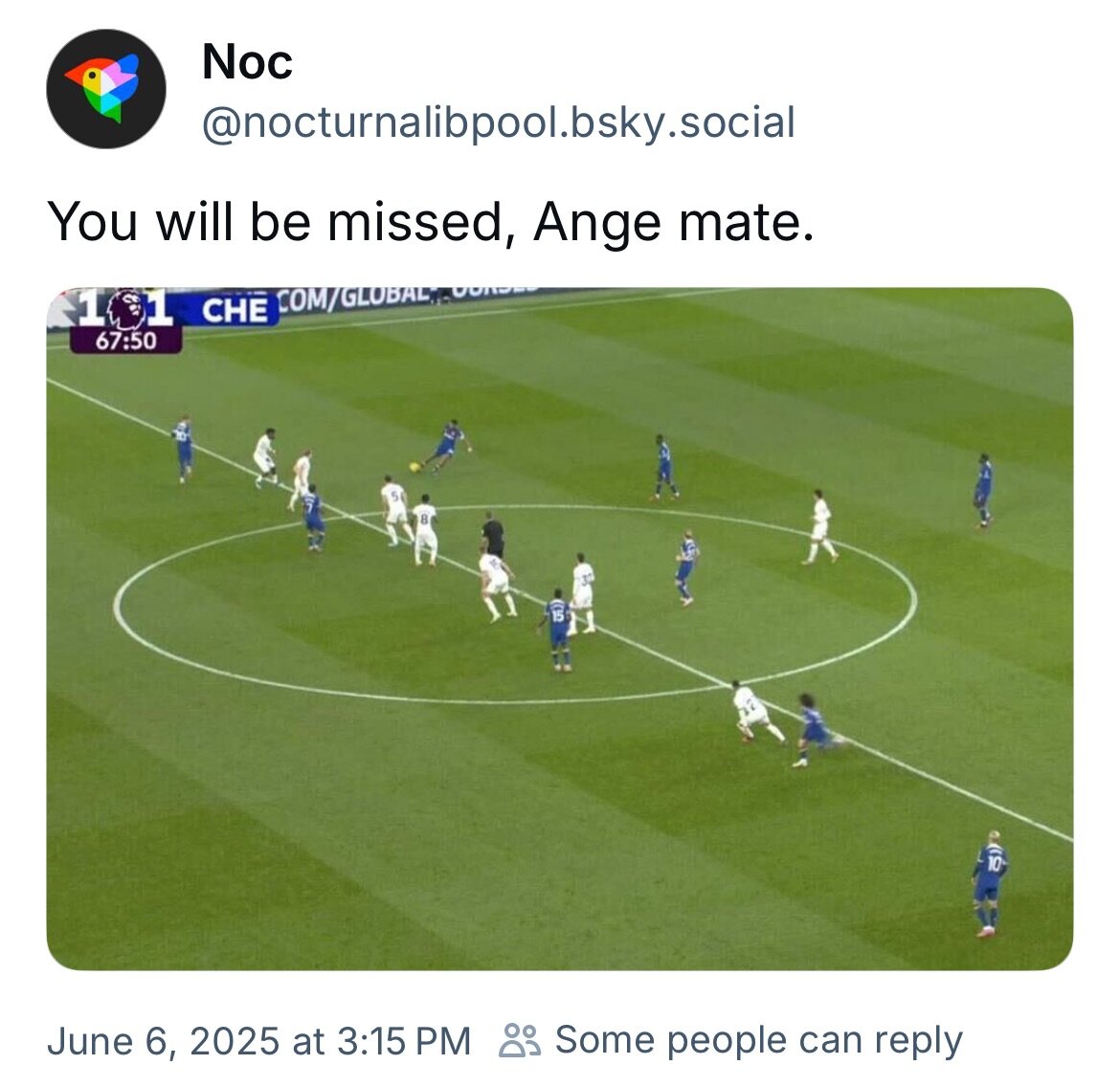Click the Premier League lion logo in scoreboard

coord(126,308)
